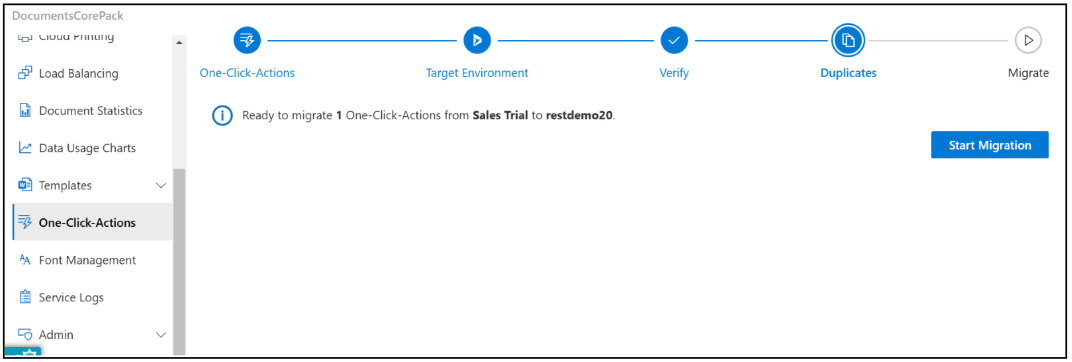Screen dimensions: 1072x362
Task: Select One-Click-Actions in the sidebar
Action: [x=92, y=222]
